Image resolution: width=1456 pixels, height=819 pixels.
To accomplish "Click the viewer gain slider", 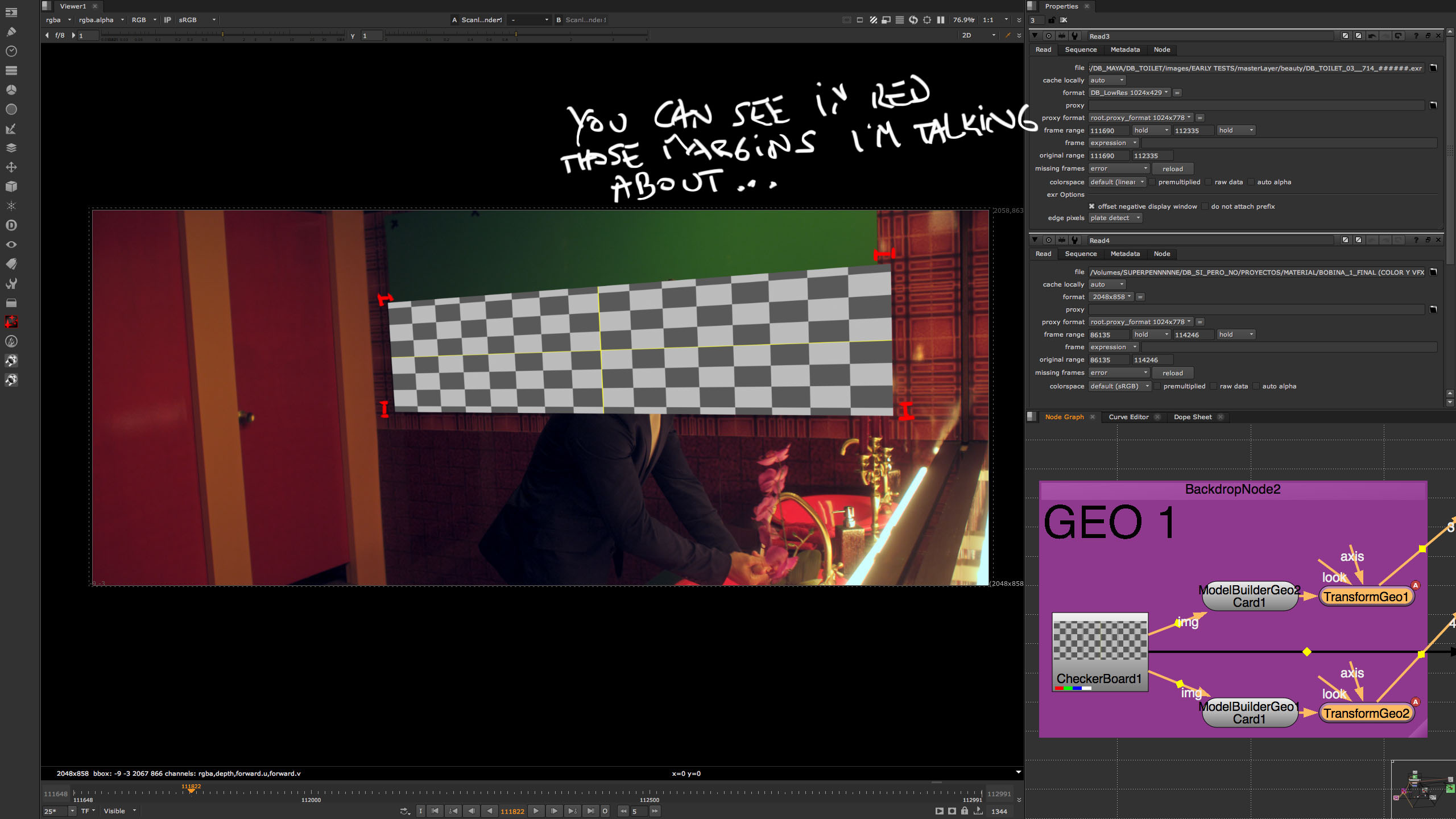I will tap(223, 35).
